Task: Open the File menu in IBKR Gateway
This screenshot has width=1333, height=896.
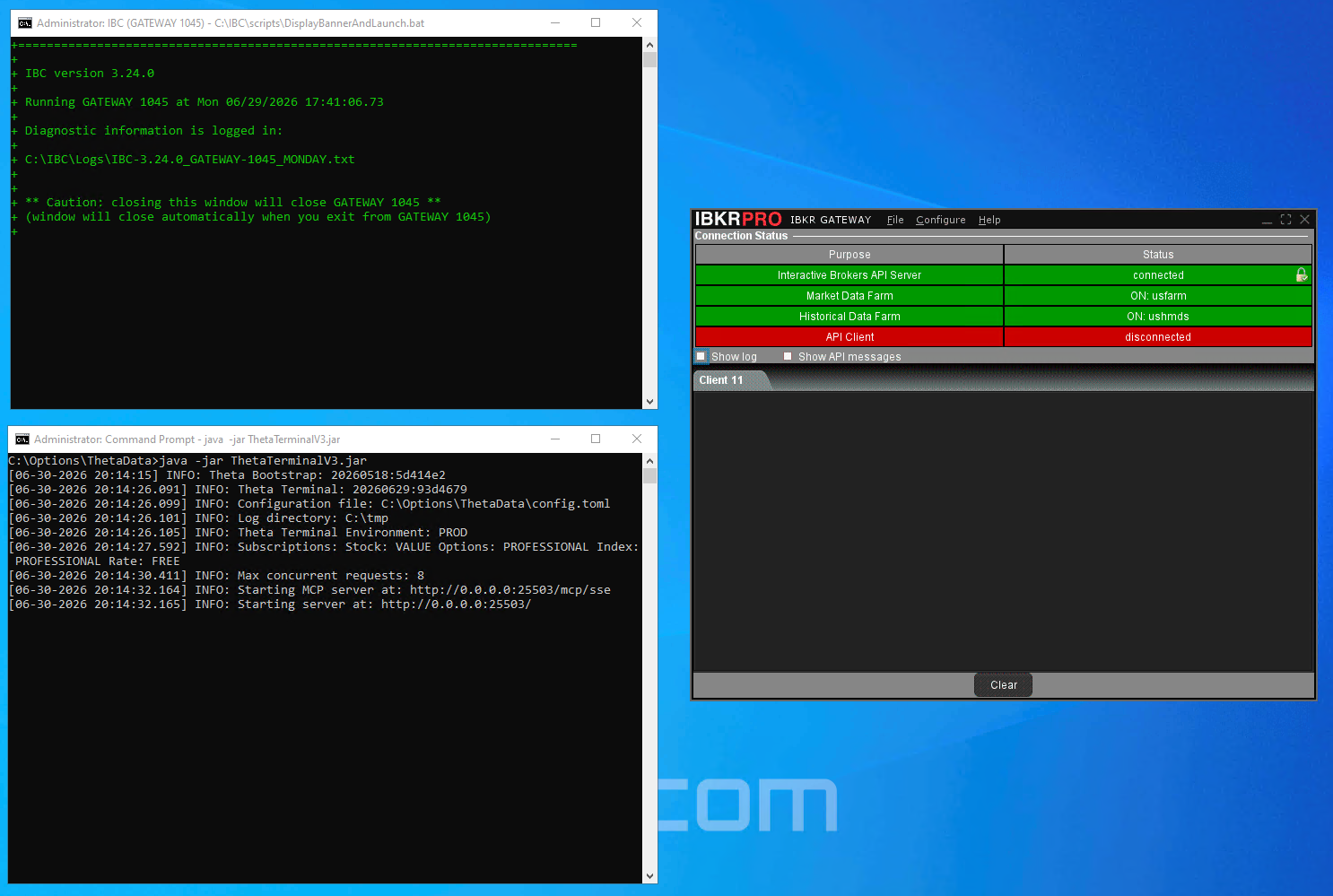Action: point(895,220)
